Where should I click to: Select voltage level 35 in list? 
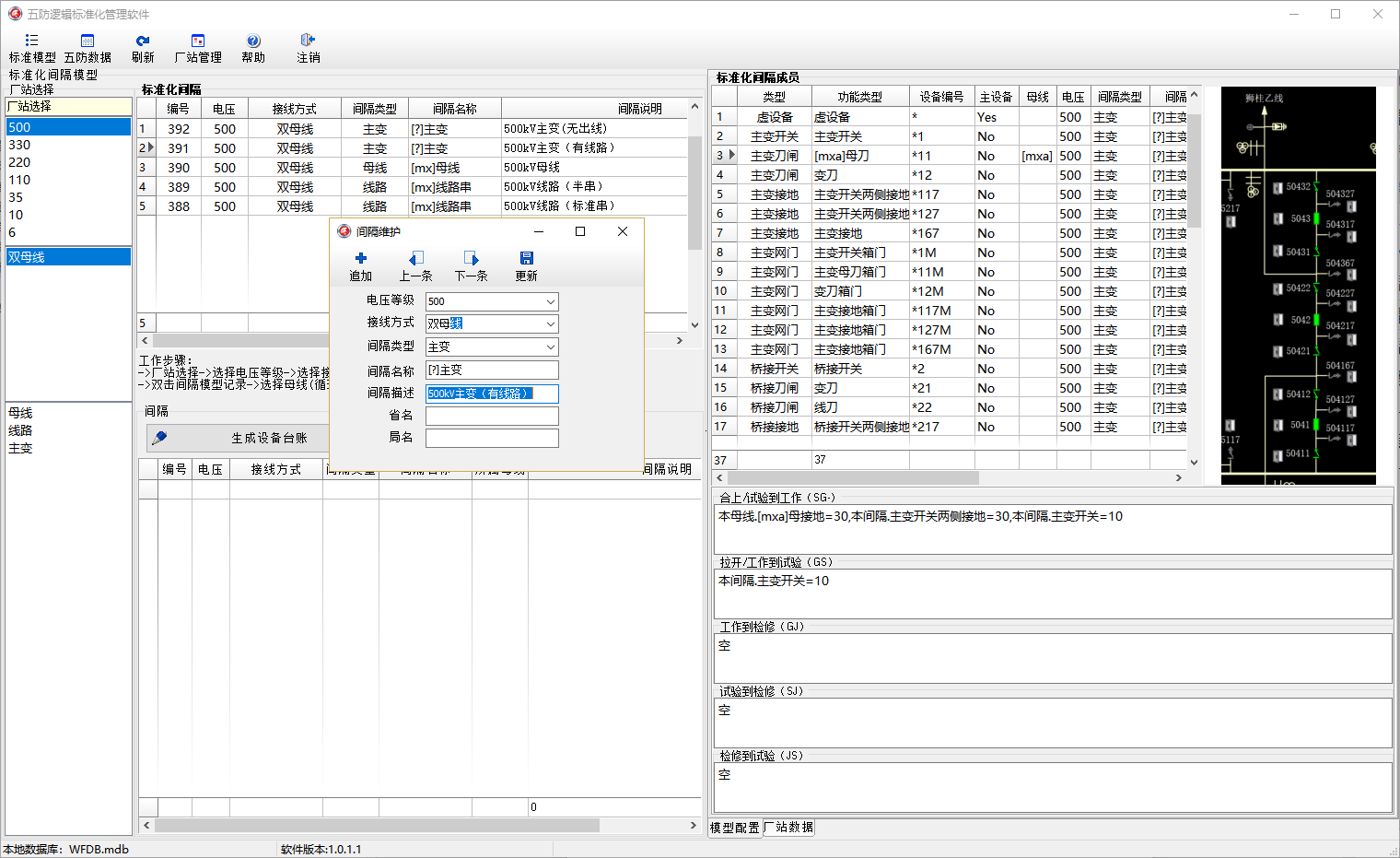[x=68, y=197]
